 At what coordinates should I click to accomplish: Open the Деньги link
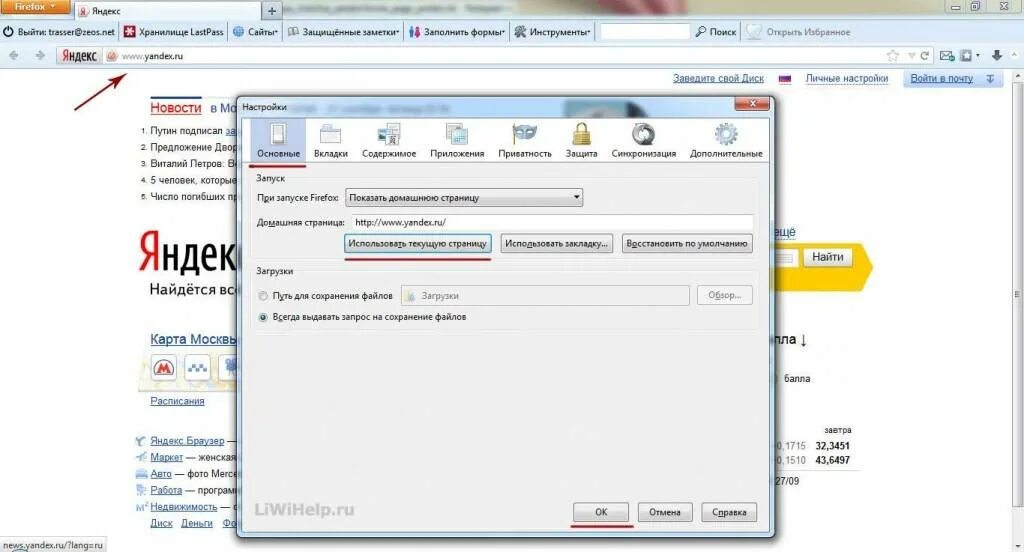197,523
